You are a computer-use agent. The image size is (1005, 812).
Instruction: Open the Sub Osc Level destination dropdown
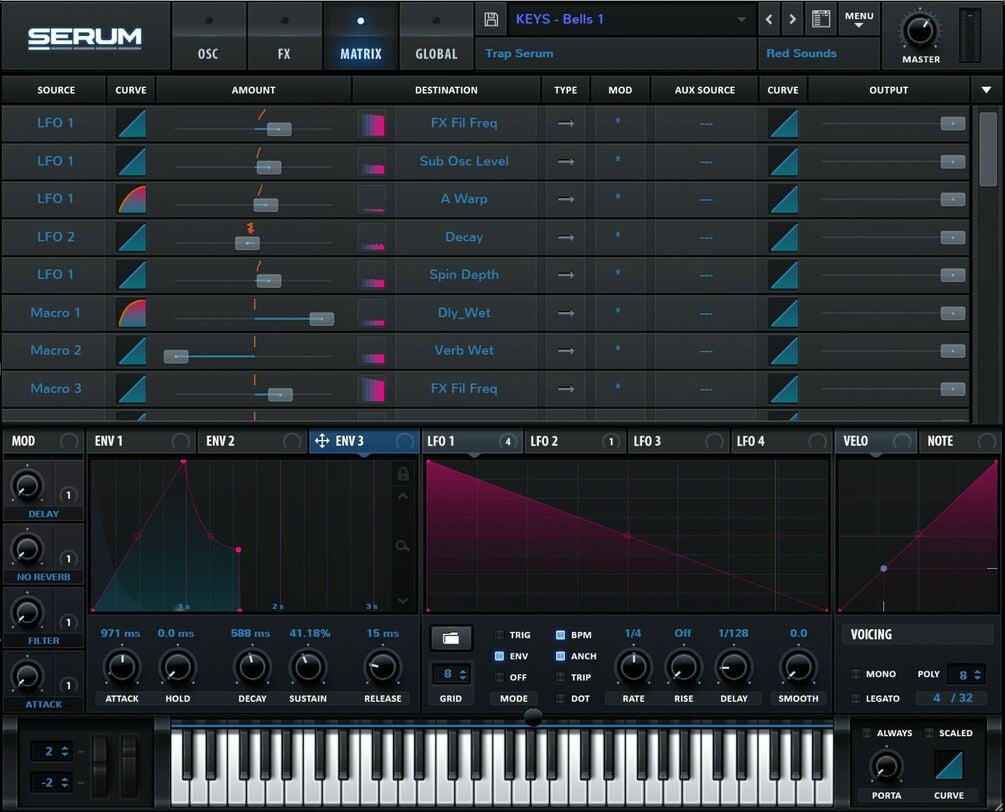pyautogui.click(x=464, y=162)
